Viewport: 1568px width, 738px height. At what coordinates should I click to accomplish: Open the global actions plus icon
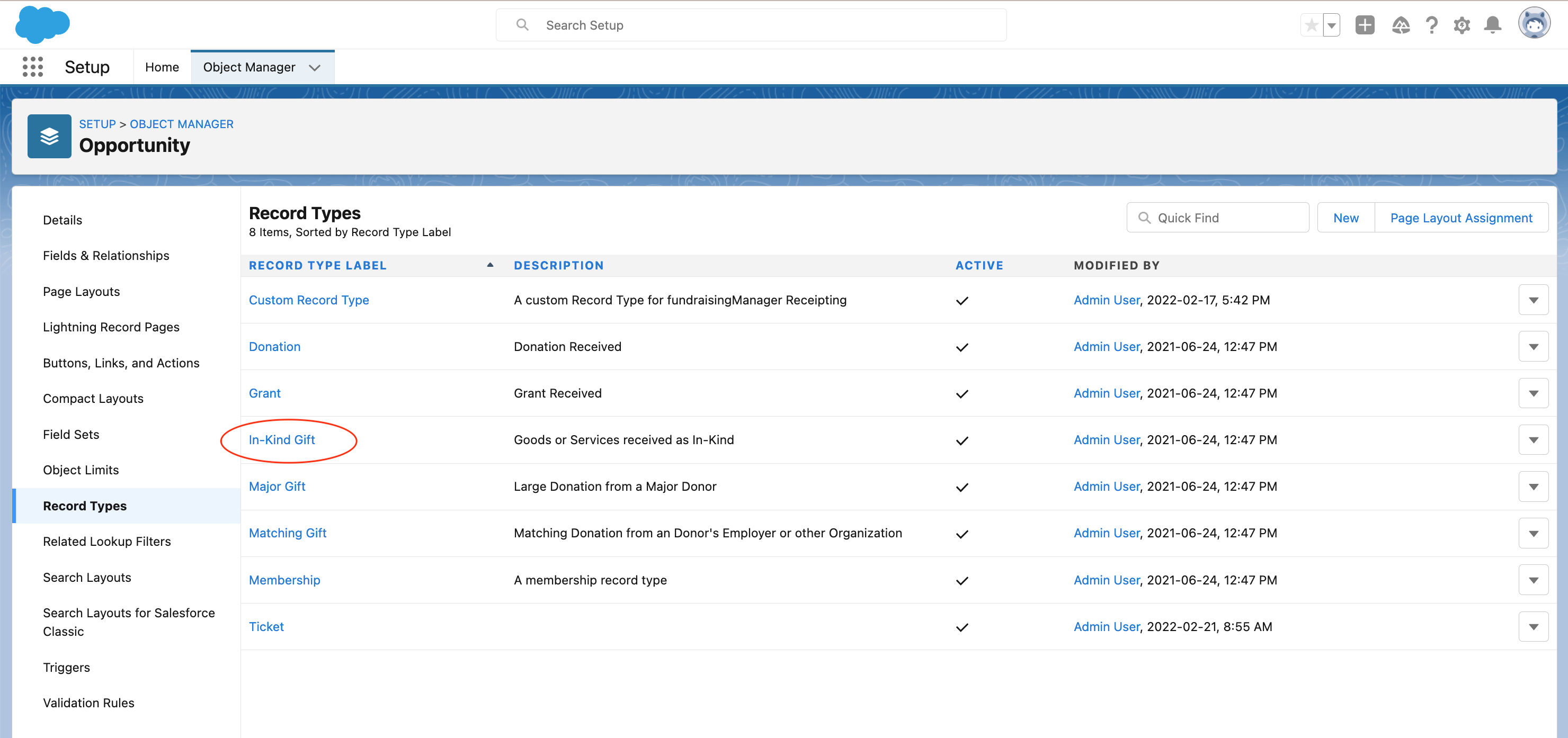coord(1364,25)
